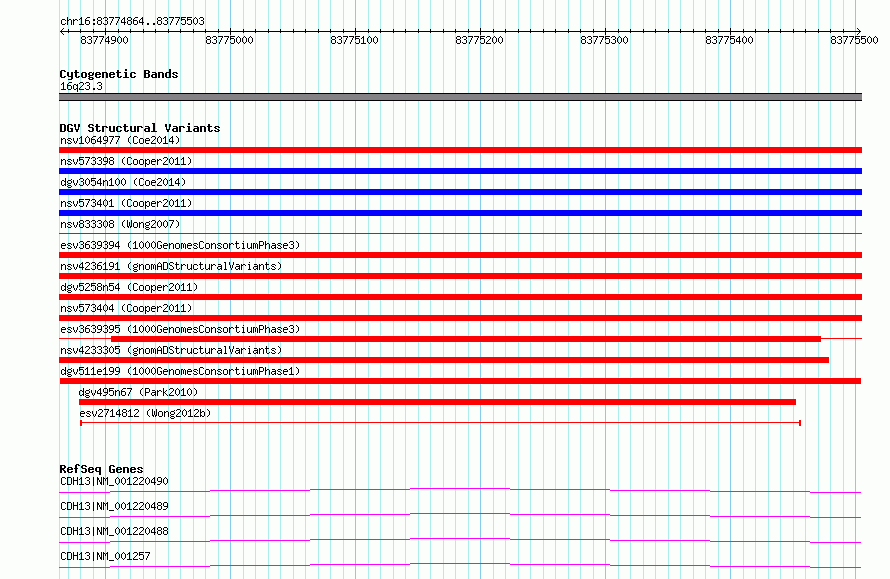Select the thin red line for esv2714812
This screenshot has width=890, height=579.
(x=440, y=423)
